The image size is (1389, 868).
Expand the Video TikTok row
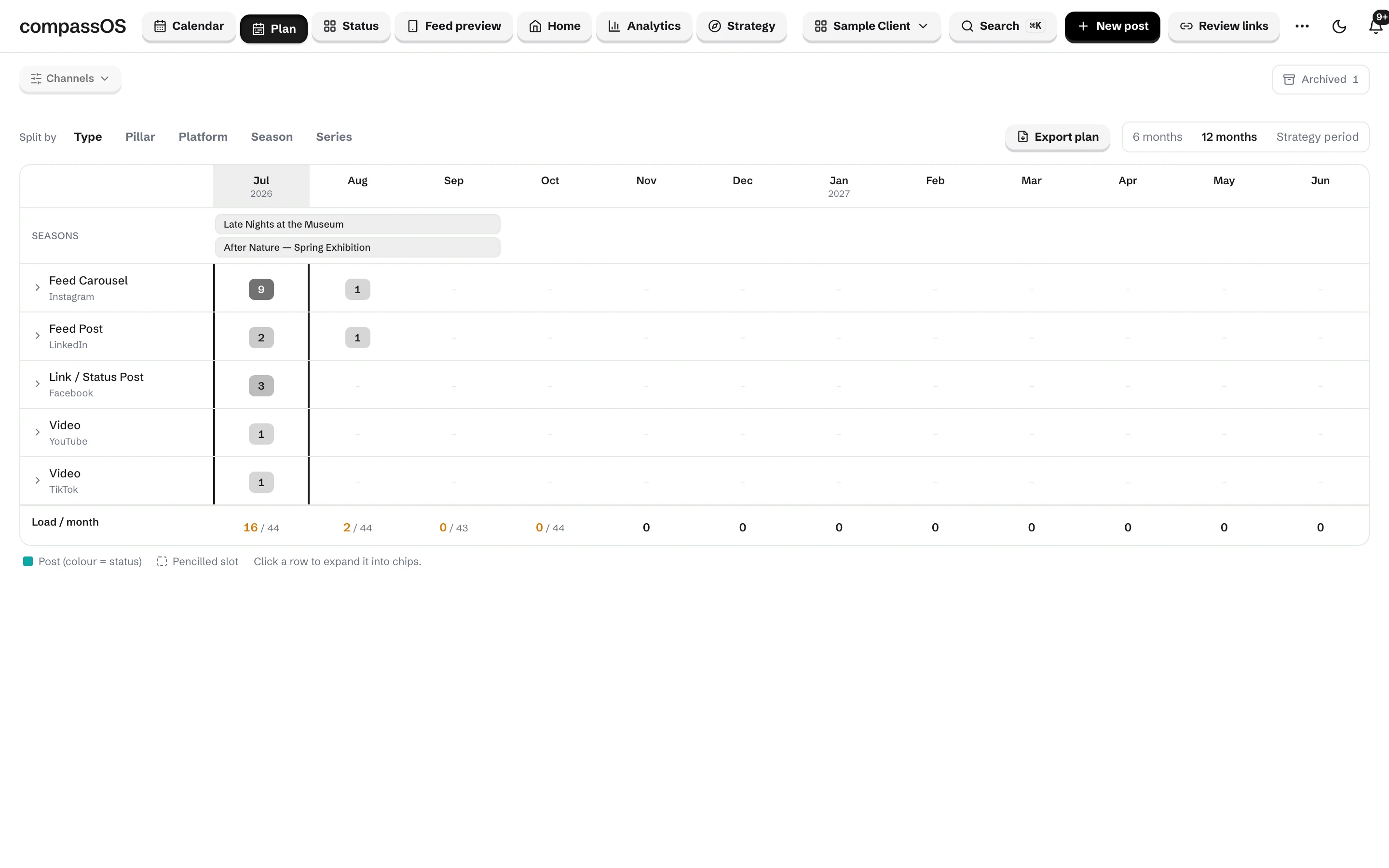tap(37, 480)
